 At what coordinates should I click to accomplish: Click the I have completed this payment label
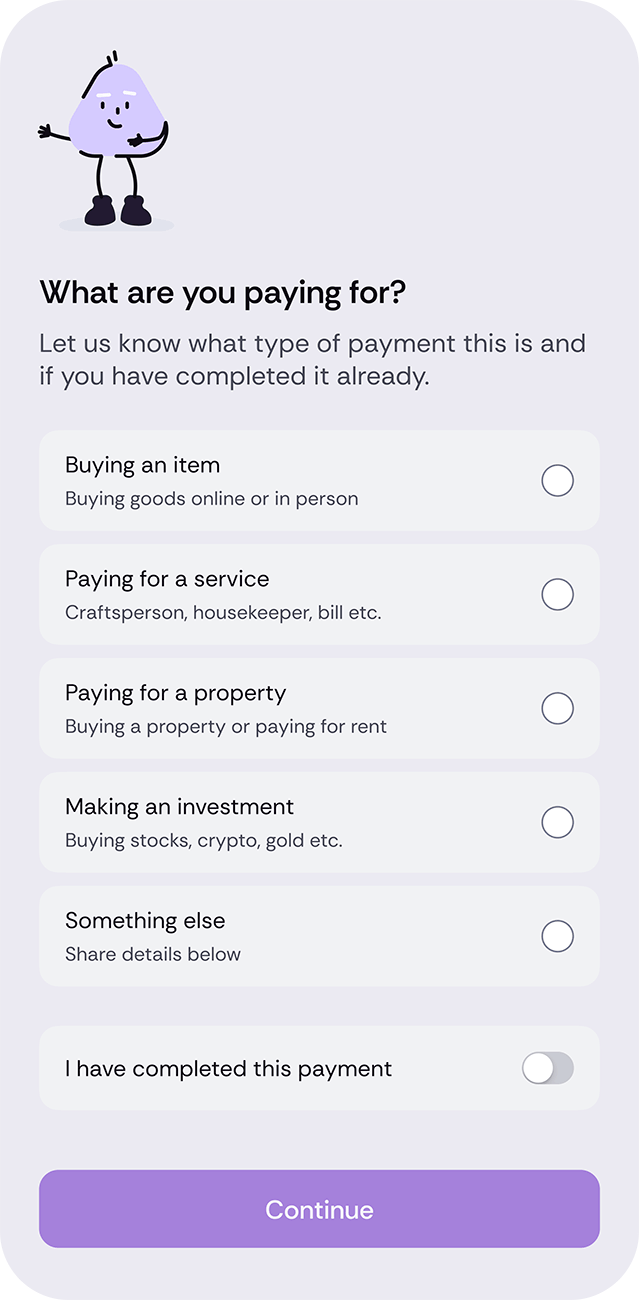click(228, 1068)
